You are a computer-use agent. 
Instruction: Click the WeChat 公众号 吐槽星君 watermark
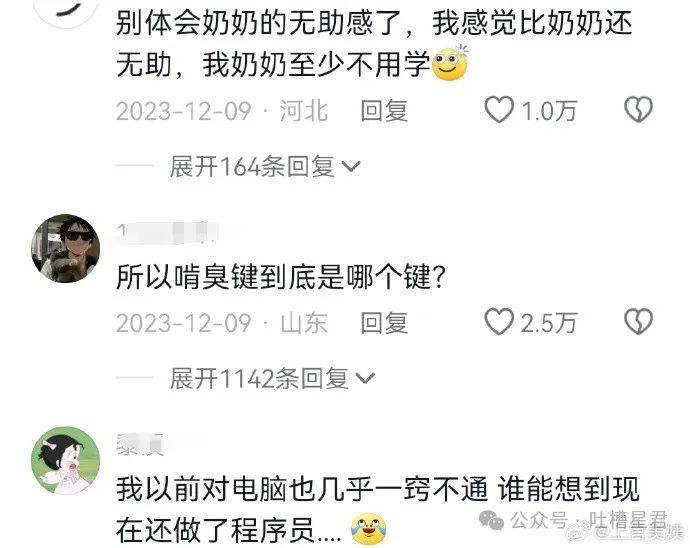573,520
